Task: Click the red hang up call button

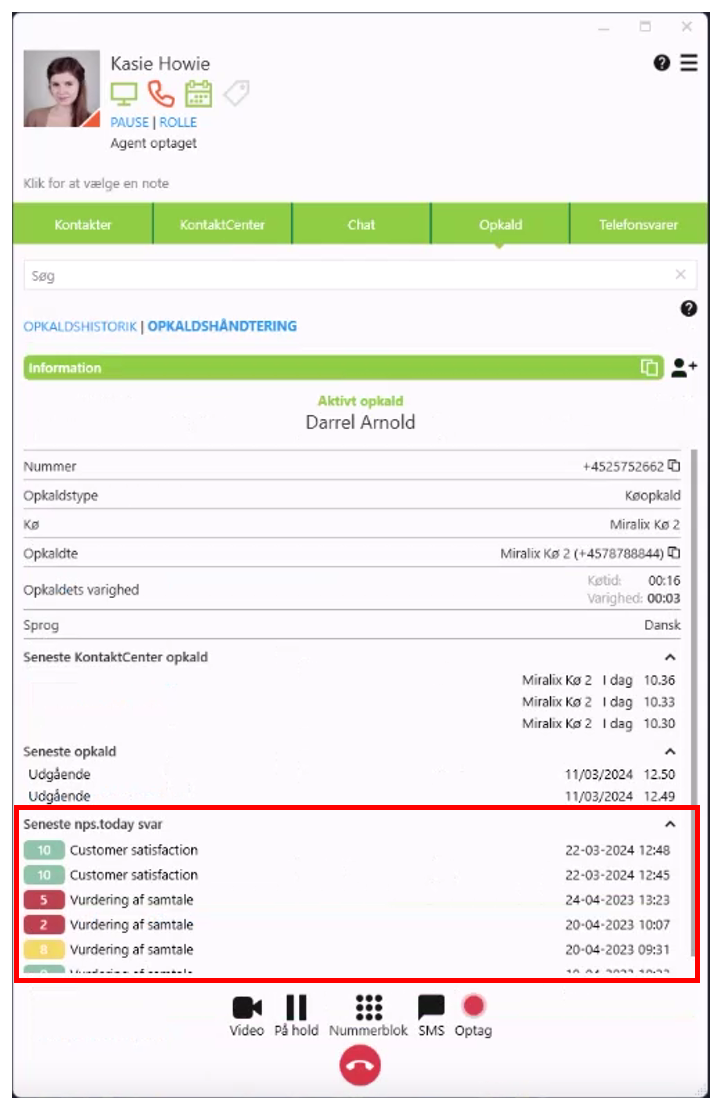Action: click(x=360, y=1067)
